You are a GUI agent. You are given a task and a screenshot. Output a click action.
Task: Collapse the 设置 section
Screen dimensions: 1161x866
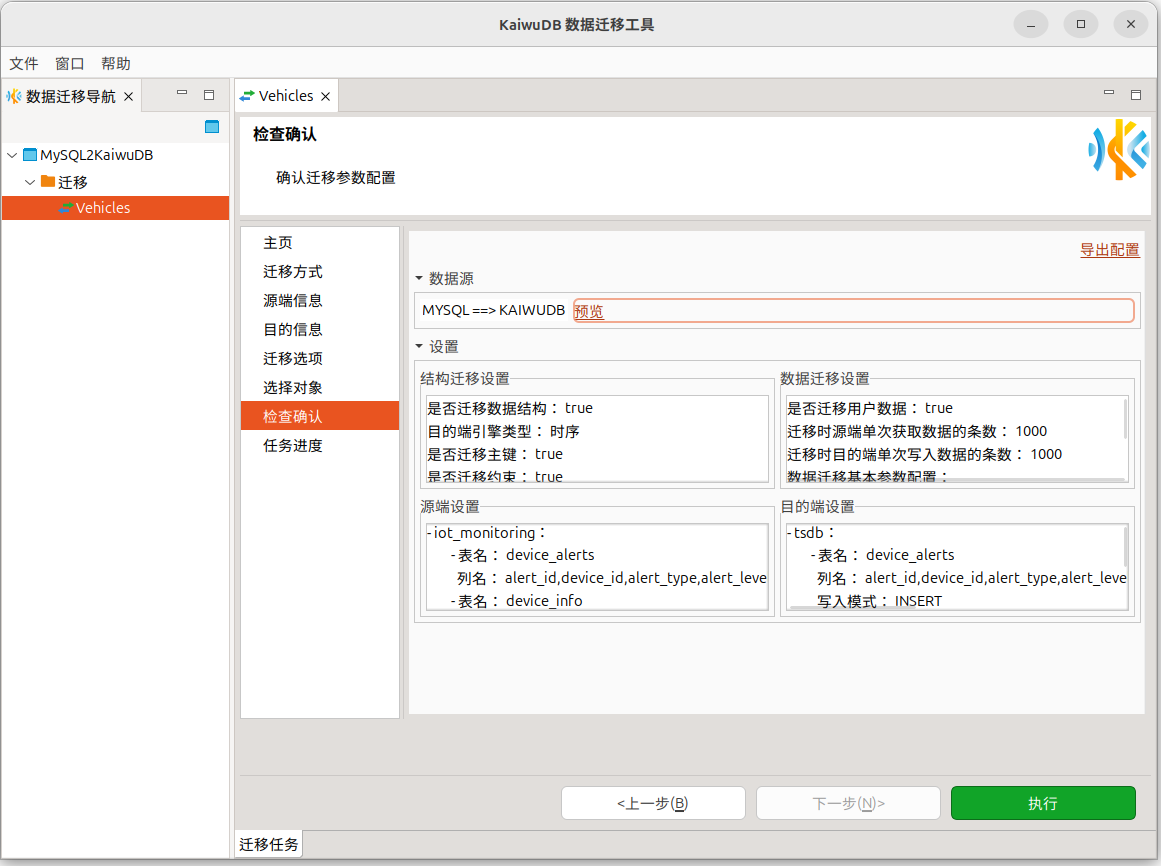420,347
